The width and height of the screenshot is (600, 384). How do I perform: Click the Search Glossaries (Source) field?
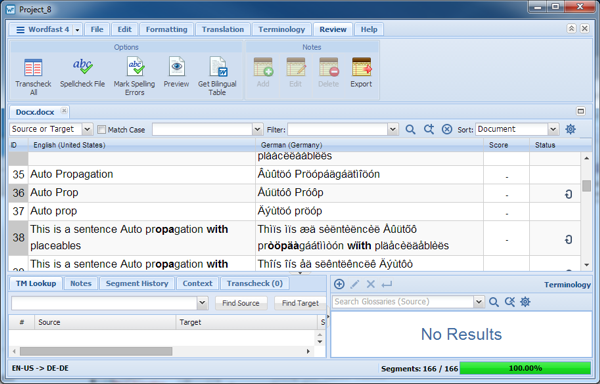pos(403,302)
